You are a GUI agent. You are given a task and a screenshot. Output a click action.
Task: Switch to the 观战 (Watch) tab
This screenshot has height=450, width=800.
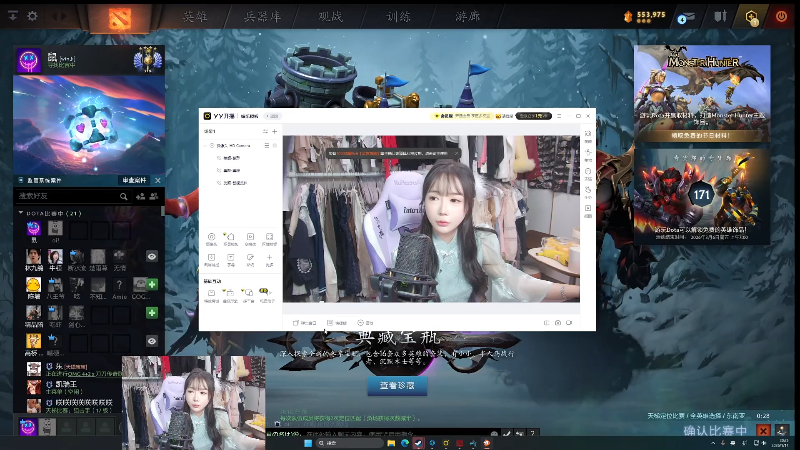(x=330, y=16)
